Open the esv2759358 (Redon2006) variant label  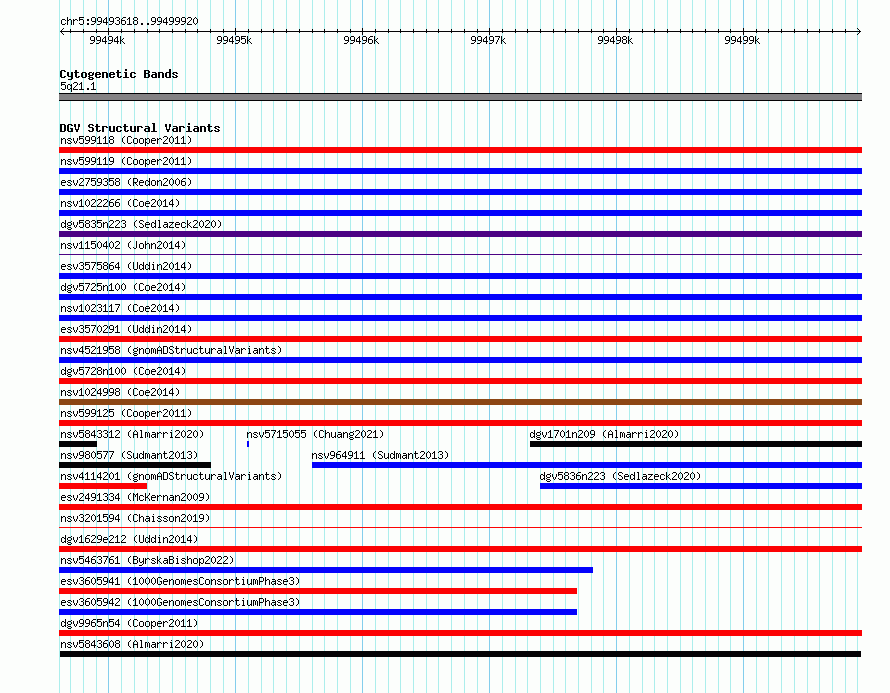click(126, 182)
